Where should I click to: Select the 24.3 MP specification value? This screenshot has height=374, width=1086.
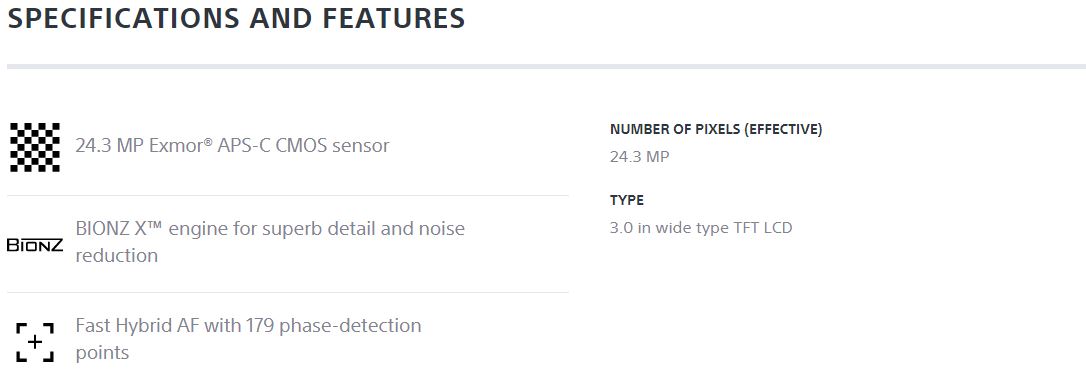click(x=639, y=157)
